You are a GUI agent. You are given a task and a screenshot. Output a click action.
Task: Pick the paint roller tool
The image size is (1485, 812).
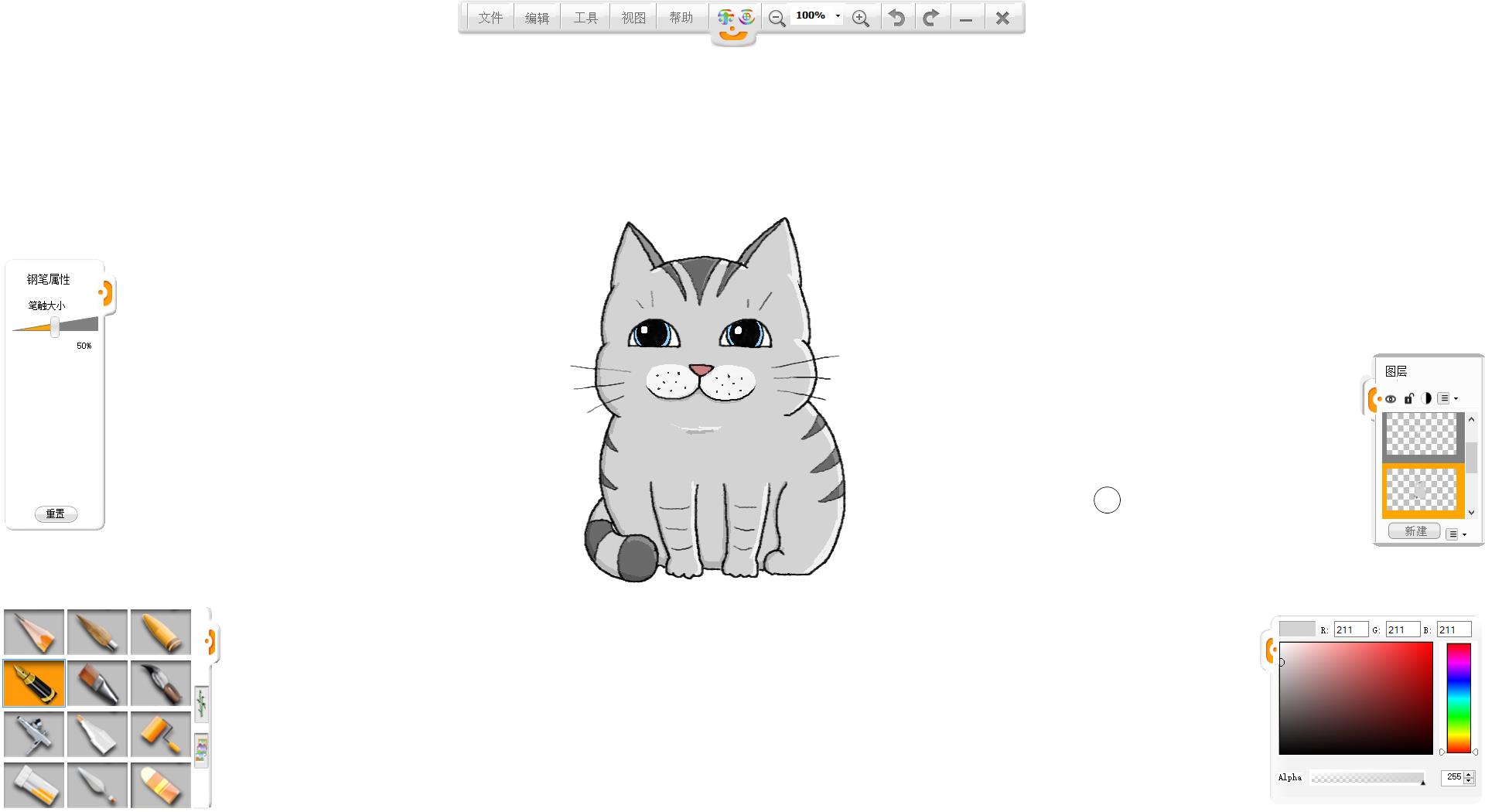pos(161,734)
